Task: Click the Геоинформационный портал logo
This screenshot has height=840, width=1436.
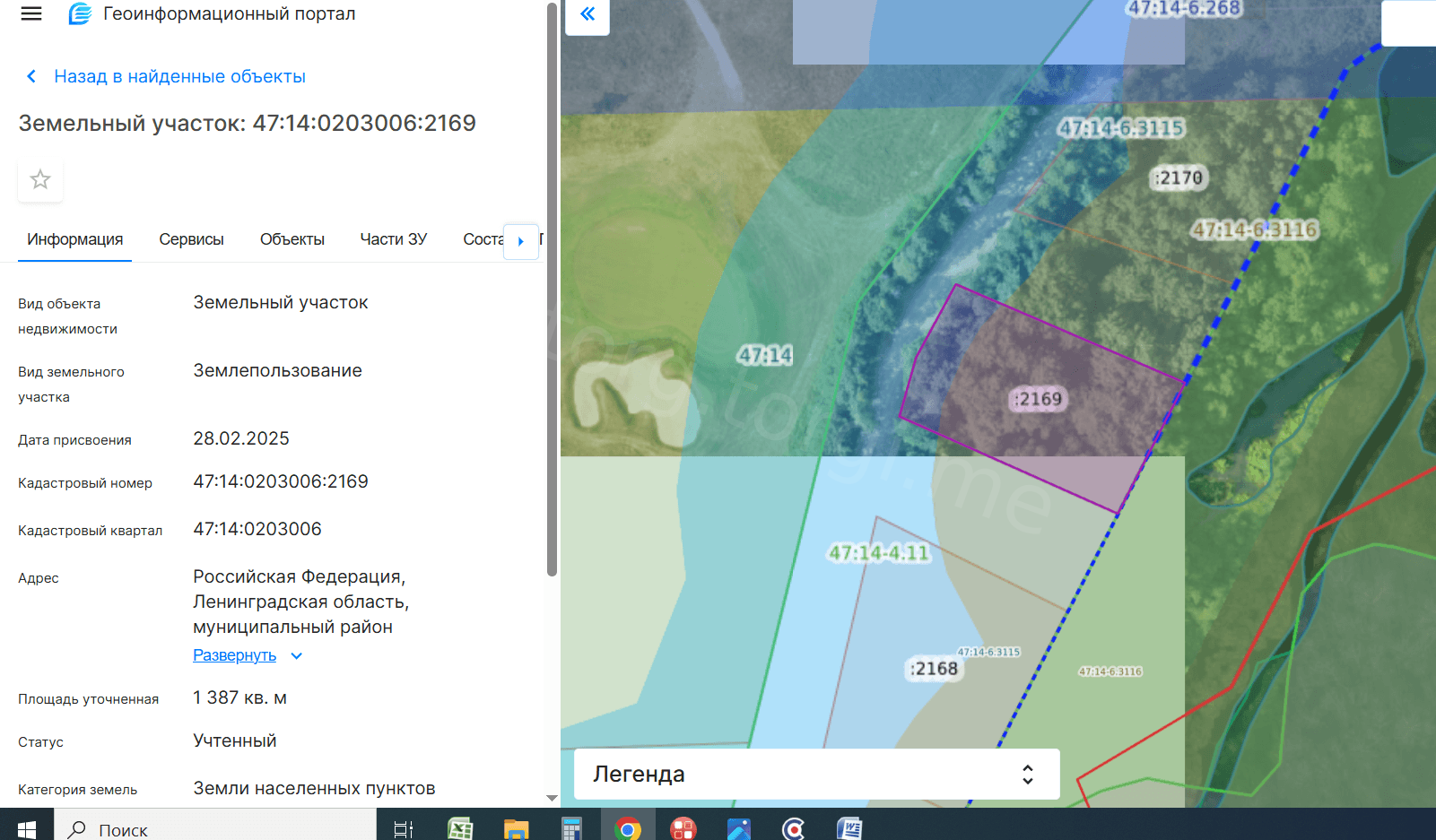Action: [x=81, y=14]
